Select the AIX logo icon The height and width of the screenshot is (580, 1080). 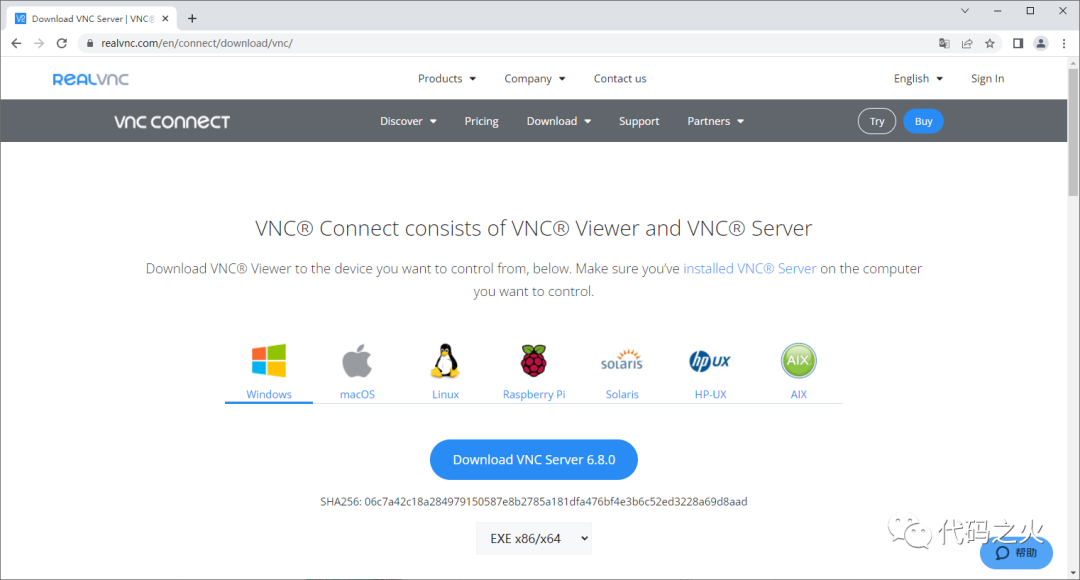pyautogui.click(x=798, y=360)
